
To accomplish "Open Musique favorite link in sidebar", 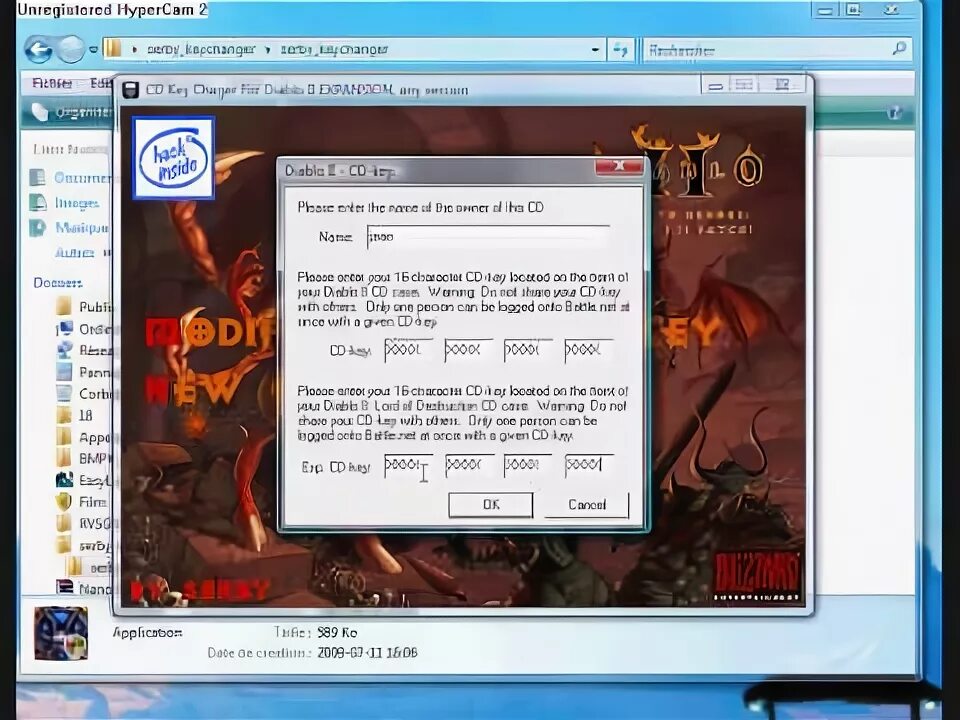I will coord(69,228).
